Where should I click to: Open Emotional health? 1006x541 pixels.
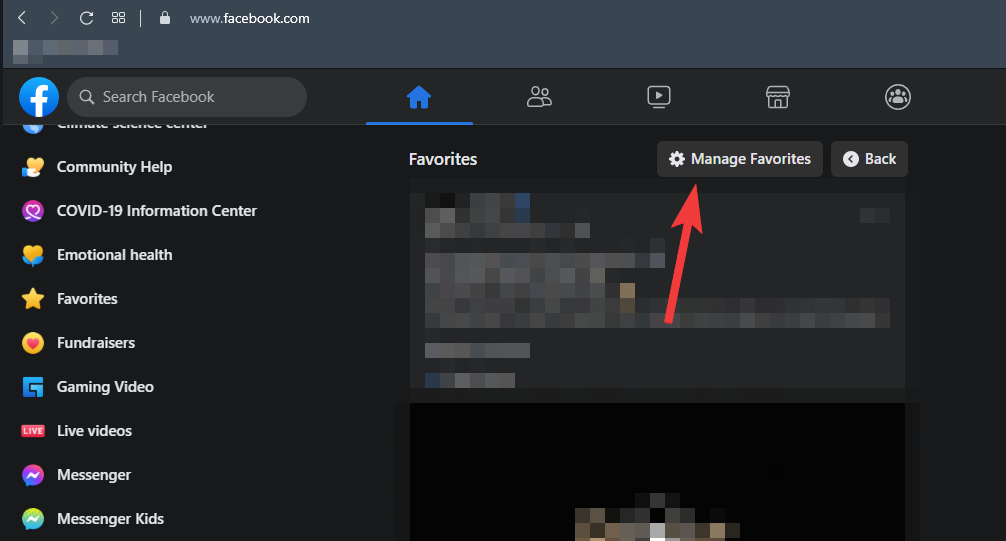point(114,255)
